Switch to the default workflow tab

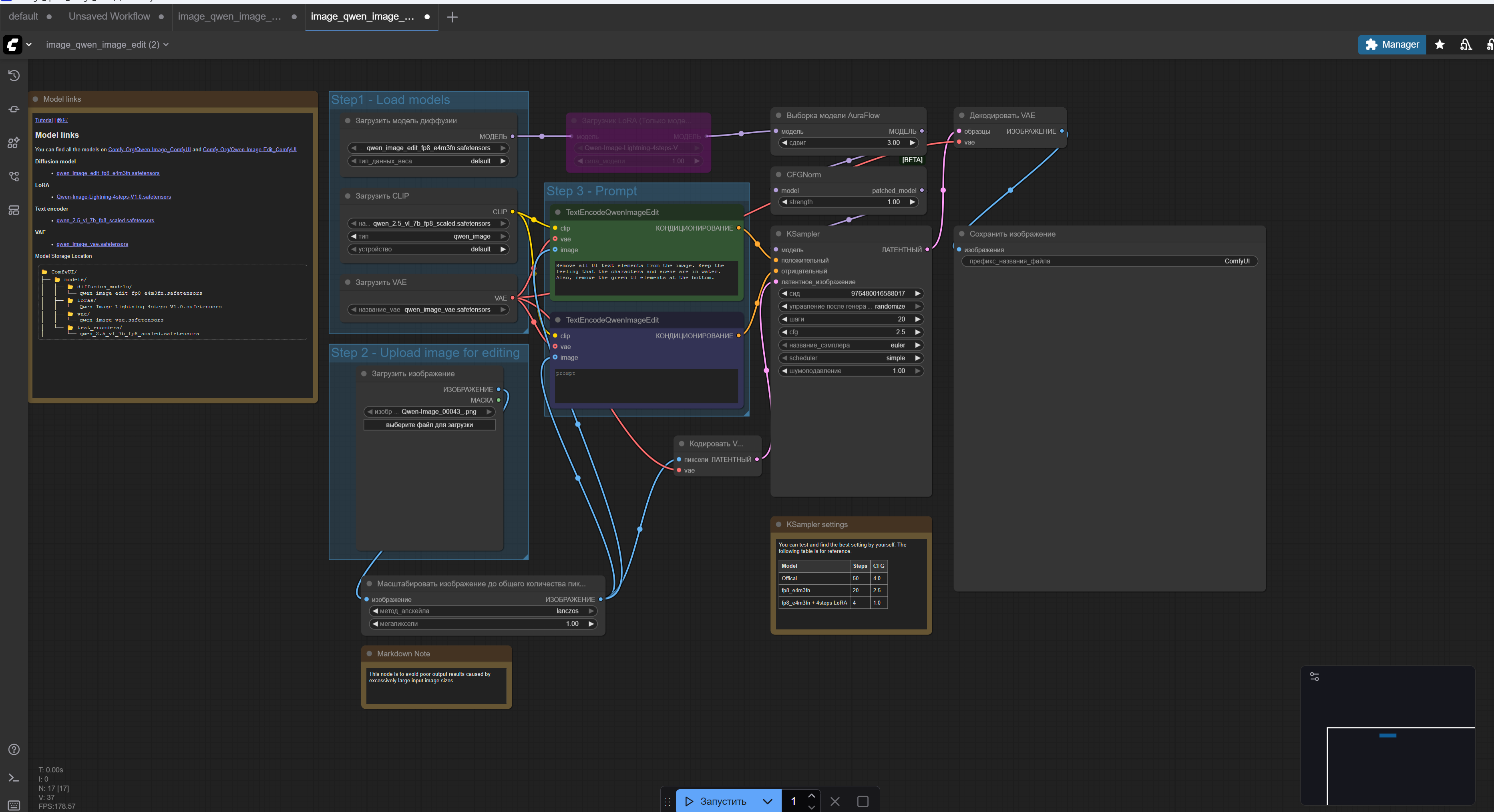pyautogui.click(x=23, y=16)
